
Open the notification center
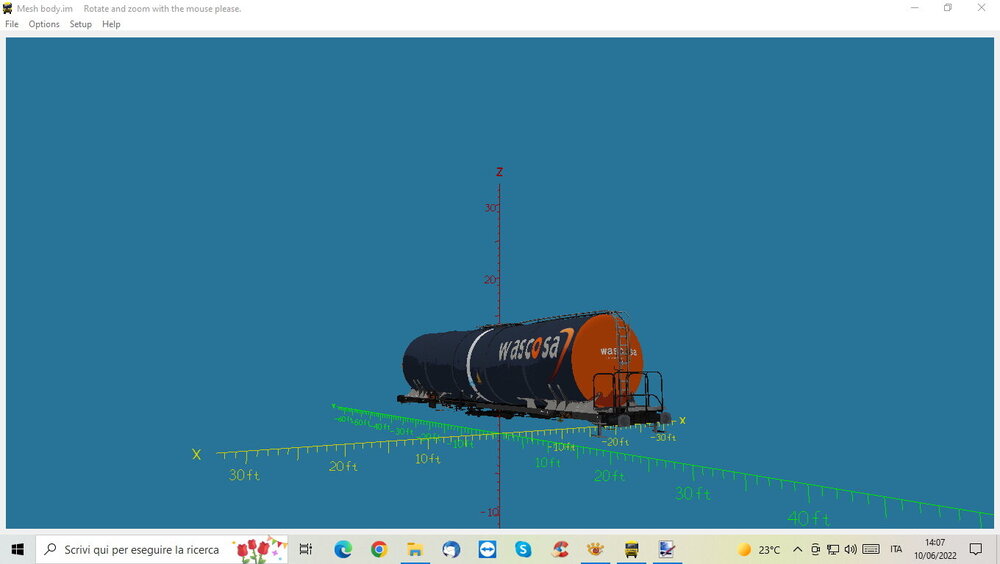click(x=976, y=549)
